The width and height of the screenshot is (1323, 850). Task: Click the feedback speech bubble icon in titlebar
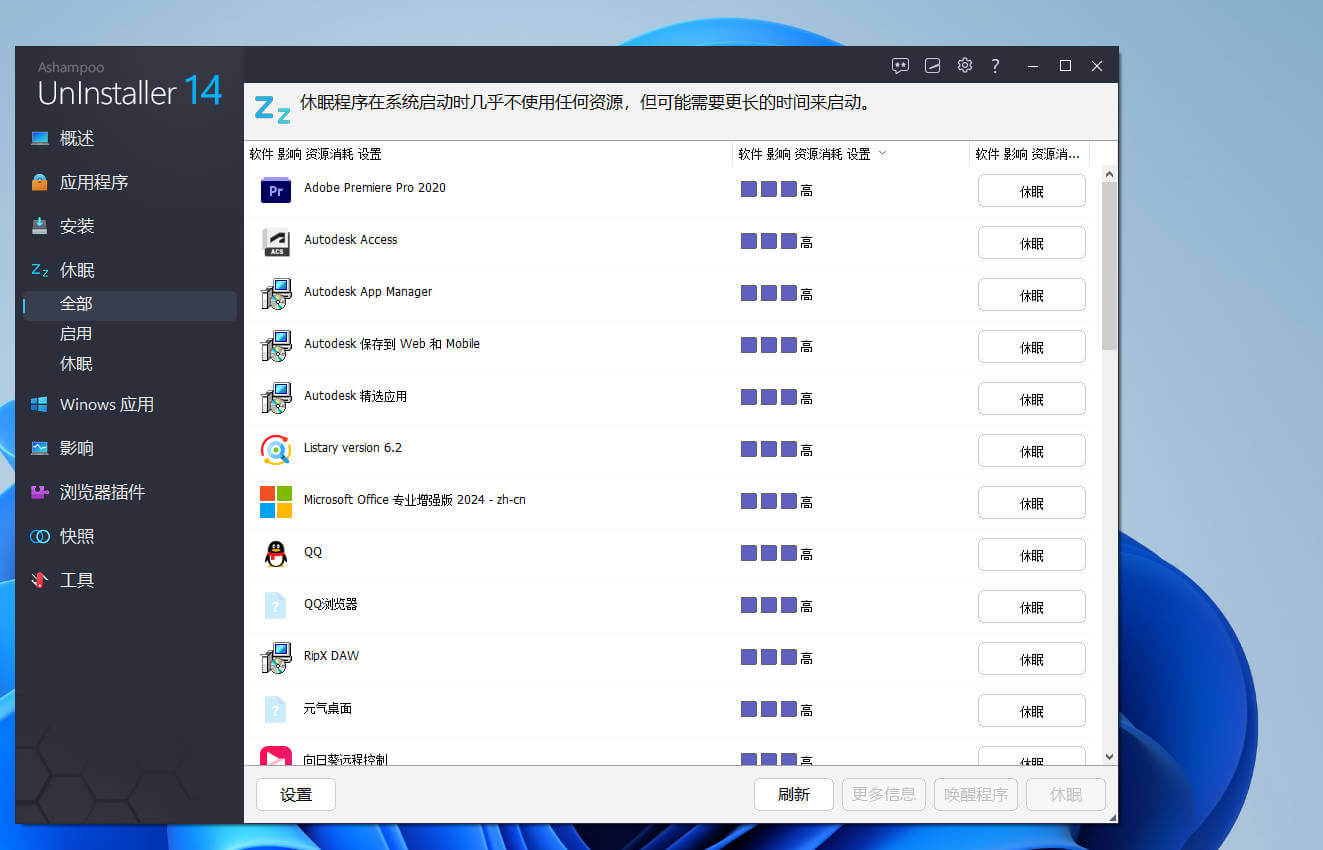900,65
